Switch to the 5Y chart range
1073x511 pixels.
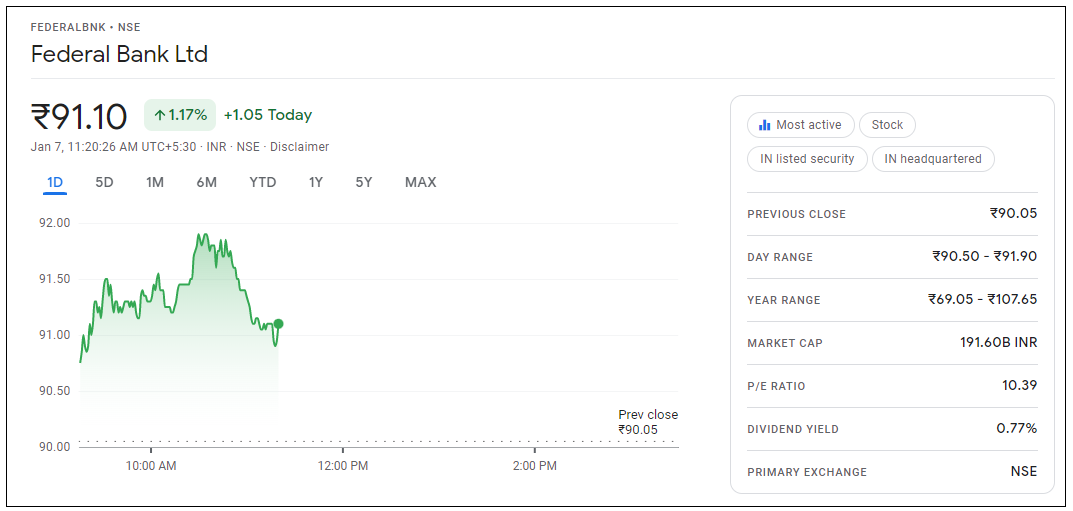point(364,183)
